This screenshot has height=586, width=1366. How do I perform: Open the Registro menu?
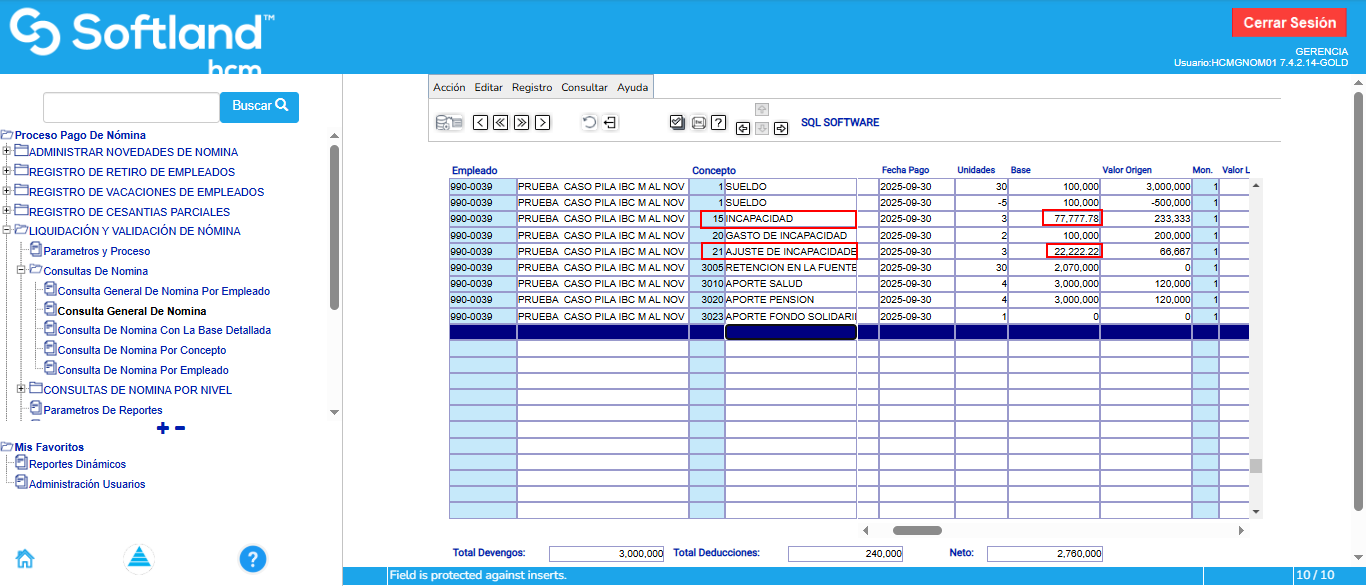pos(531,88)
